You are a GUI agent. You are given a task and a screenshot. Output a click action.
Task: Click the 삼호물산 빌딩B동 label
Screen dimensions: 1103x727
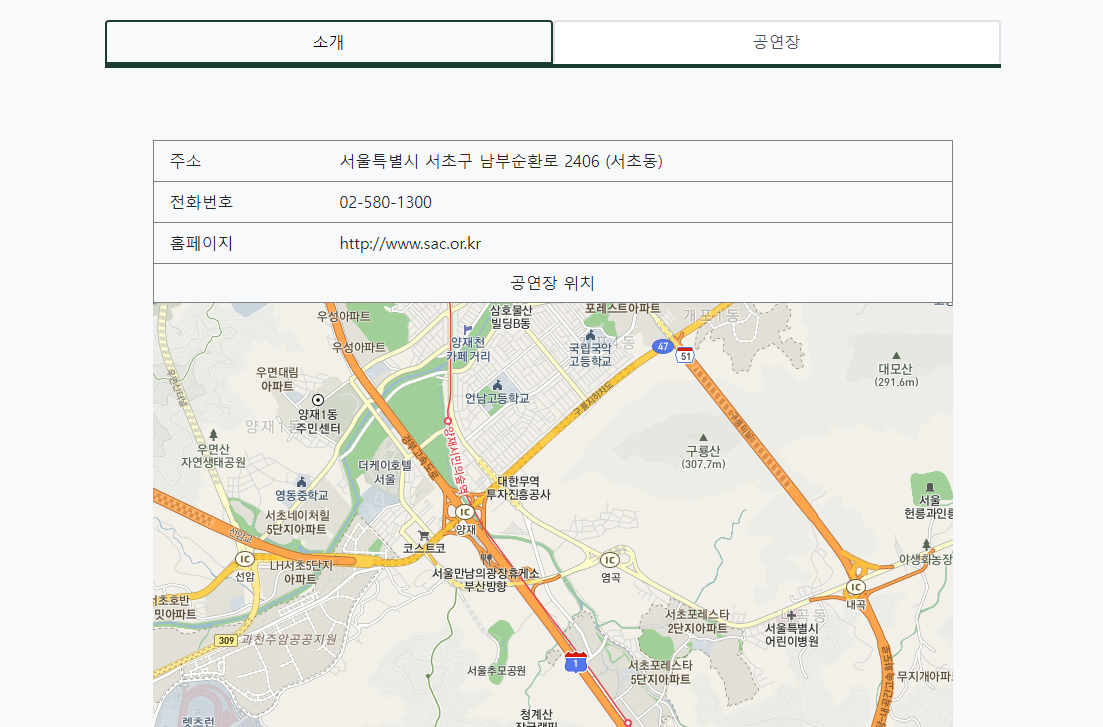point(511,317)
